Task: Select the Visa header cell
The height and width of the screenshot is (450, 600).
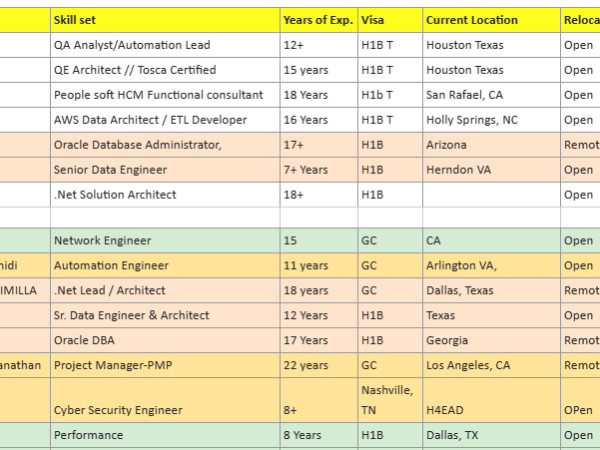Action: (x=389, y=20)
